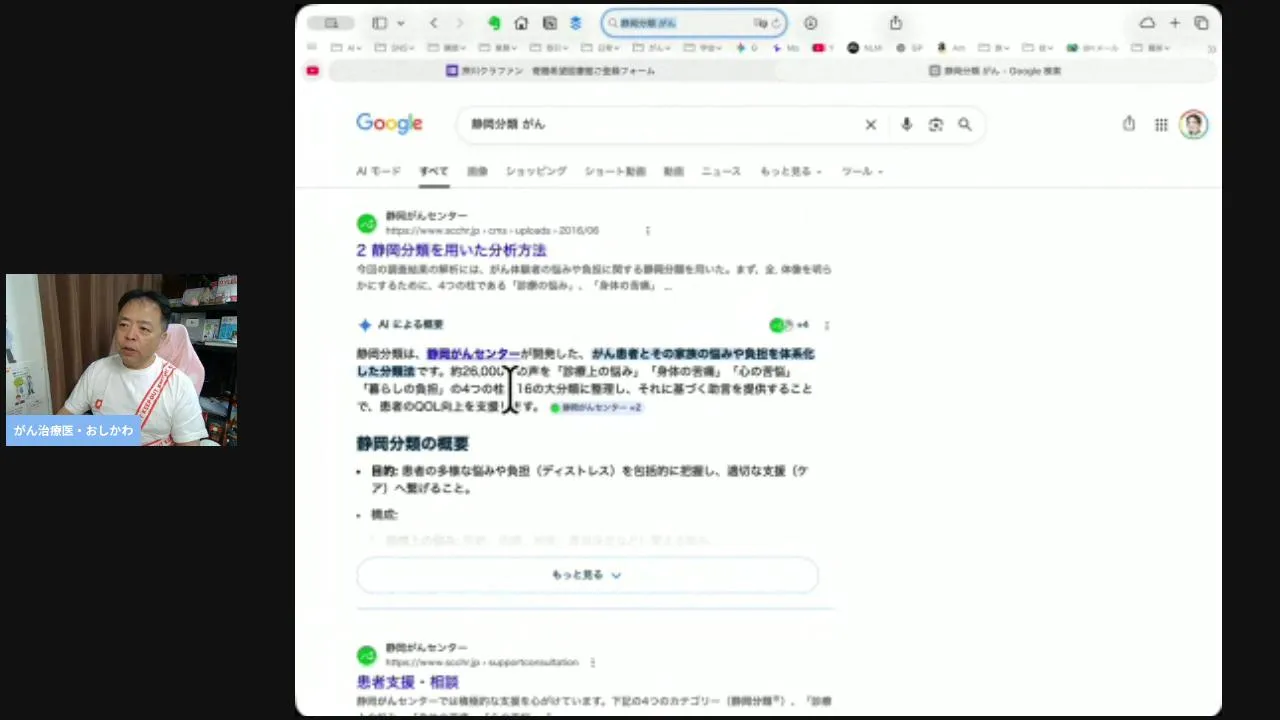The width and height of the screenshot is (1280, 720).
Task: Expand the もっと見る dropdown in tabs
Action: [791, 171]
